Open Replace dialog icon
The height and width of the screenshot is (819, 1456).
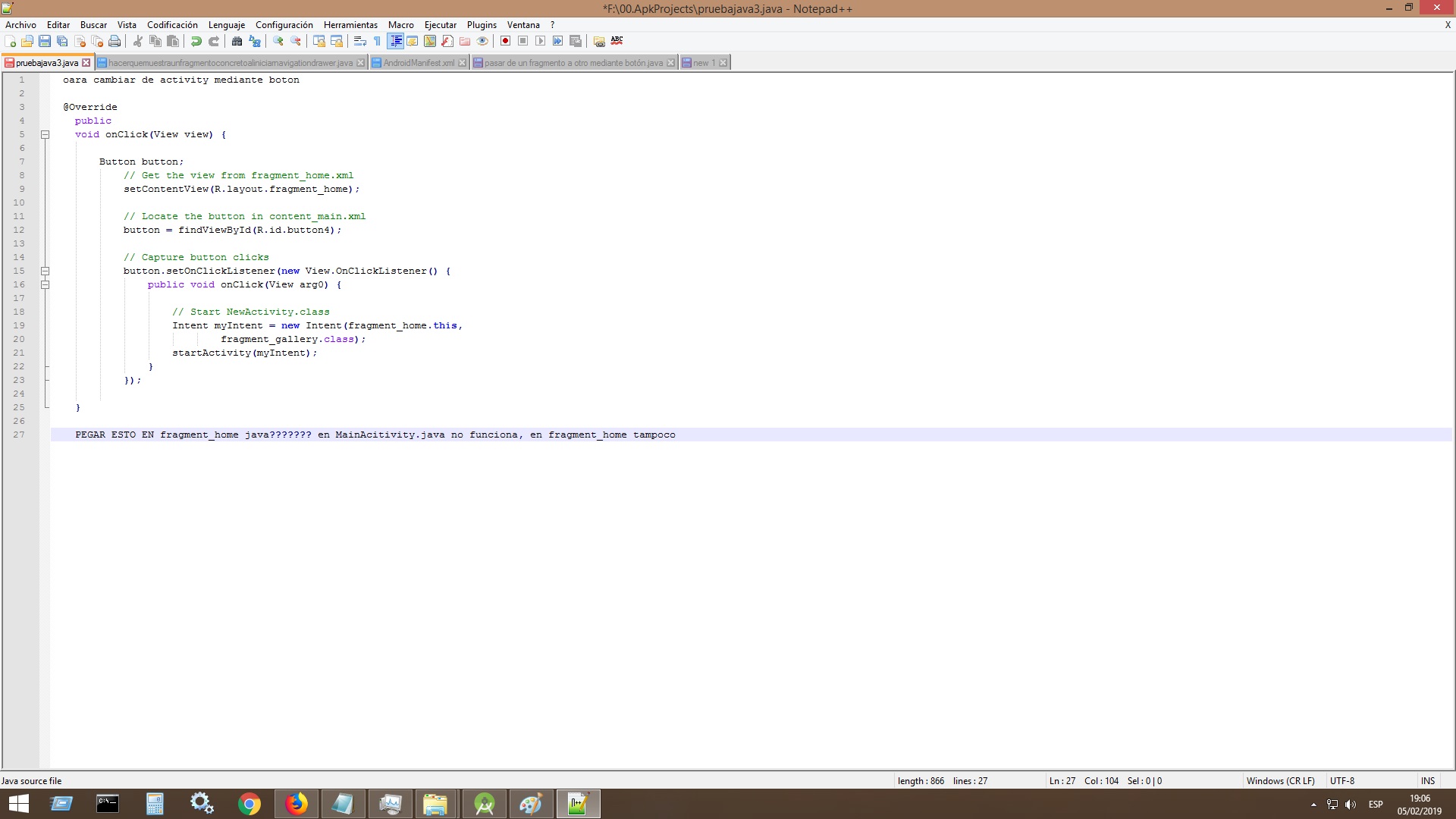255,41
